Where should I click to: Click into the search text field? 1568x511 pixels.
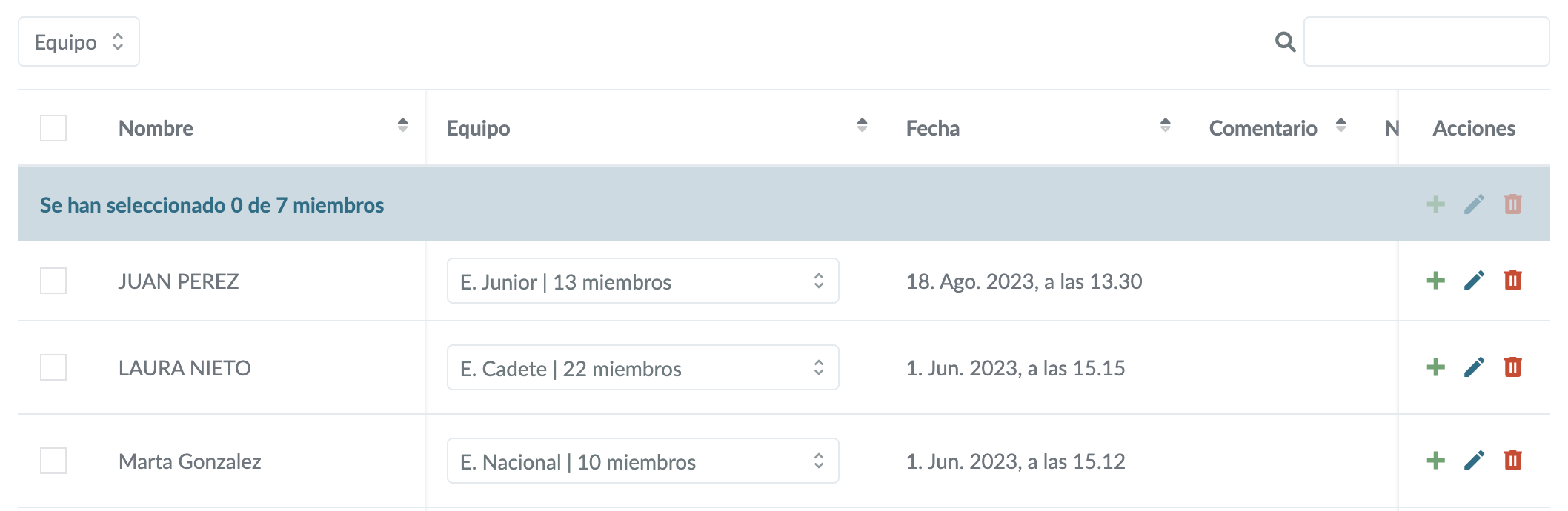pos(1426,42)
